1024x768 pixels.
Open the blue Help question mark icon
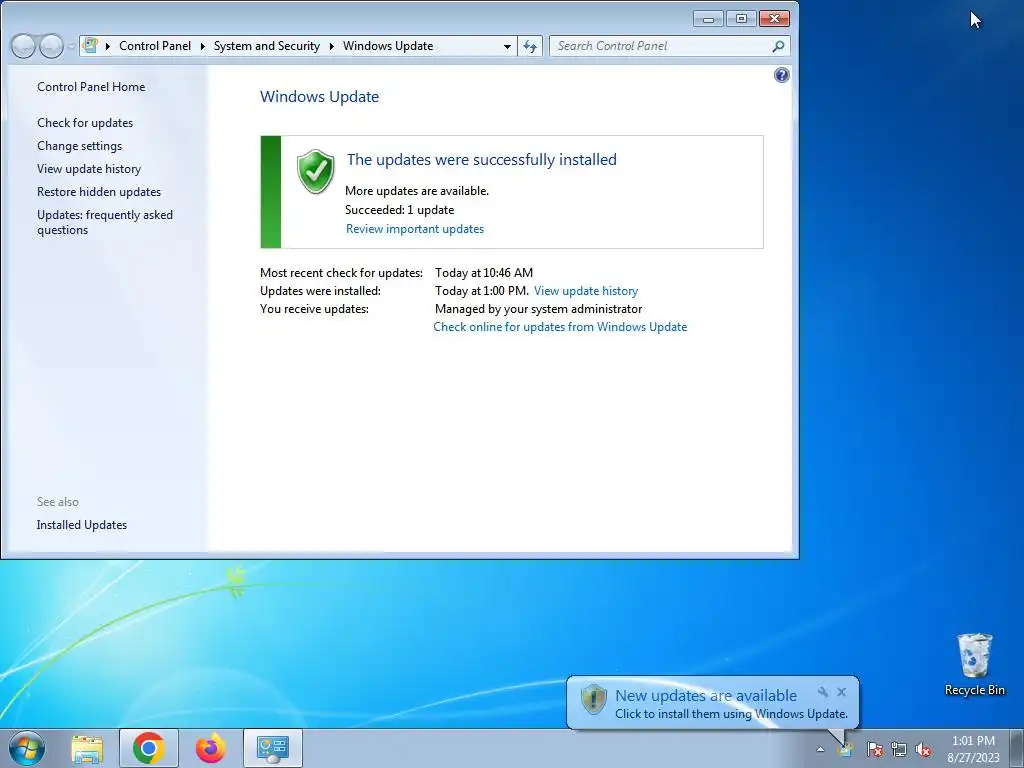[781, 75]
